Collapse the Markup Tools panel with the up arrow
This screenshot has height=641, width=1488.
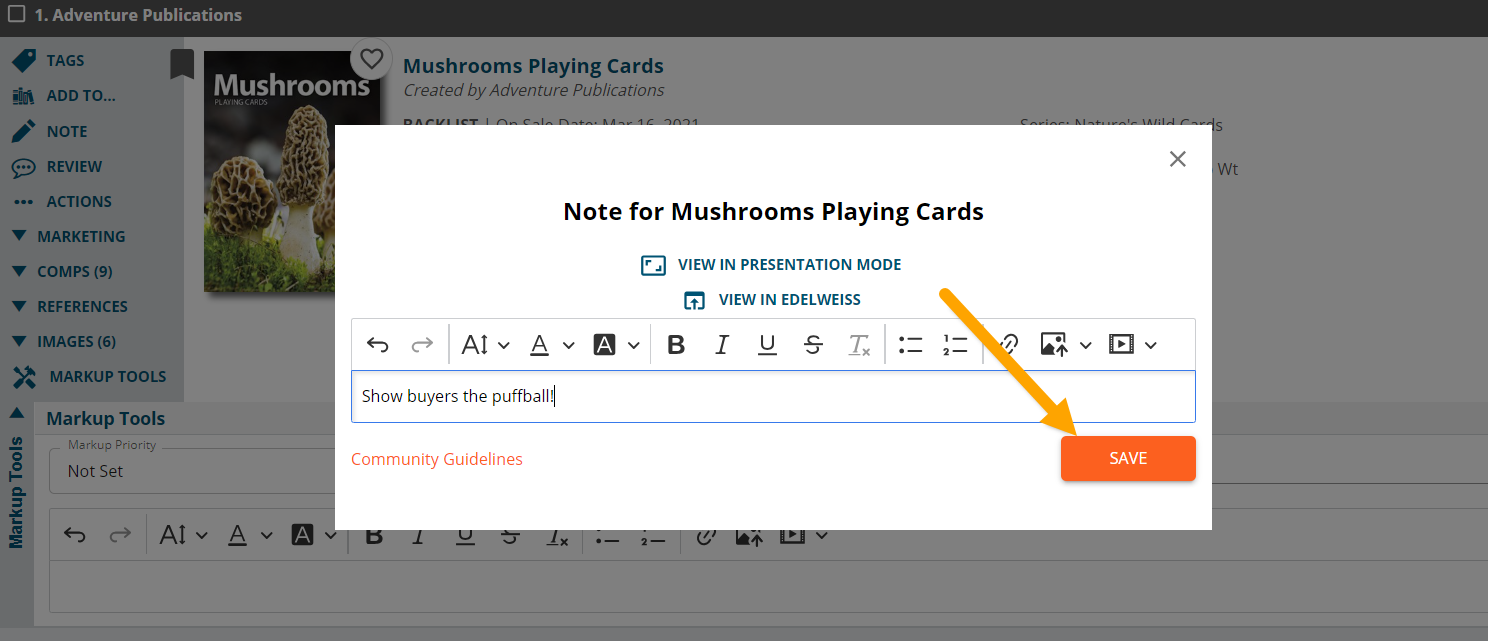16,412
